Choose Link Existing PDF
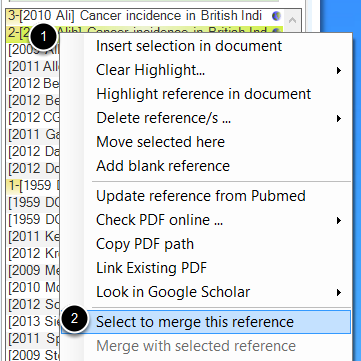Viewport: 361px width, 361px height. pyautogui.click(x=151, y=268)
